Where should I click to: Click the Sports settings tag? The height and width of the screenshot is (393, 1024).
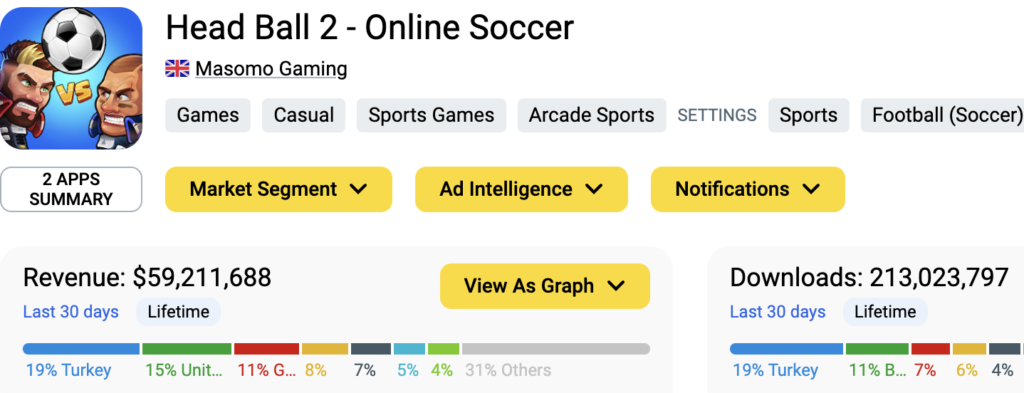pyautogui.click(x=808, y=116)
